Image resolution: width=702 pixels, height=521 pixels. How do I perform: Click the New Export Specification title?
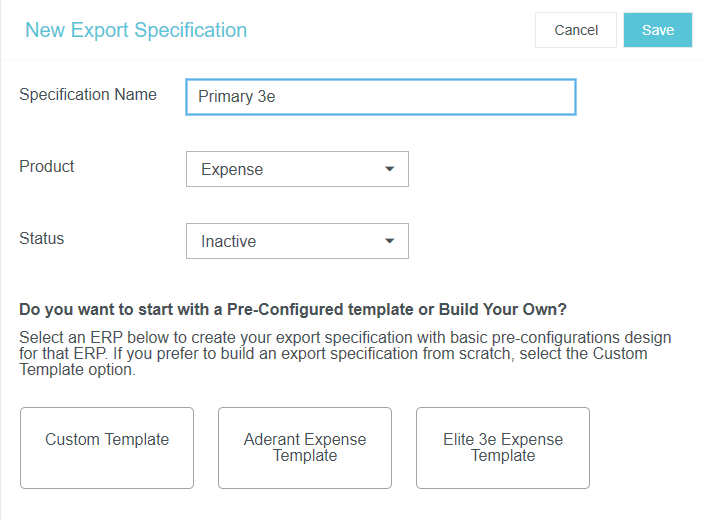point(136,30)
